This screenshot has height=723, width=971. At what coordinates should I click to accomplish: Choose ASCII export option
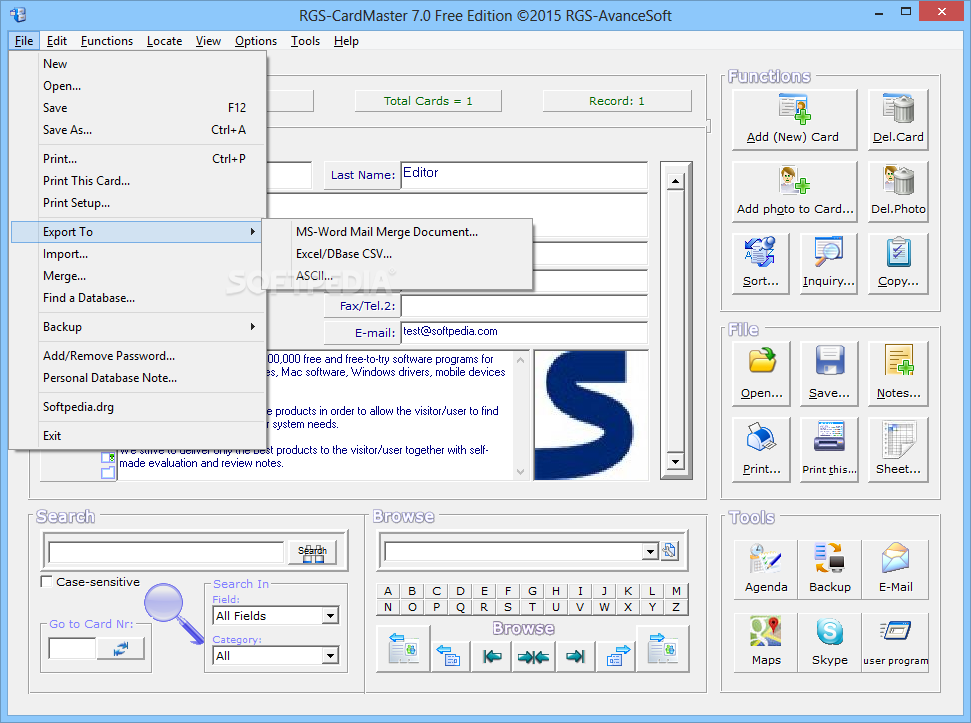pyautogui.click(x=396, y=275)
